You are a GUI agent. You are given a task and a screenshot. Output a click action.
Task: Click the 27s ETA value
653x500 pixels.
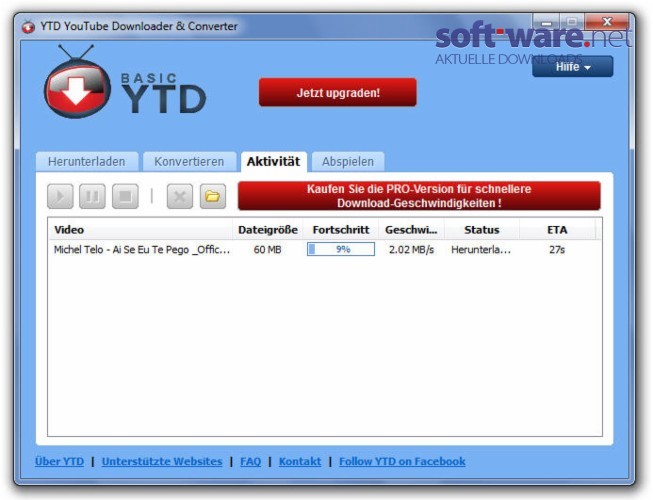[557, 250]
